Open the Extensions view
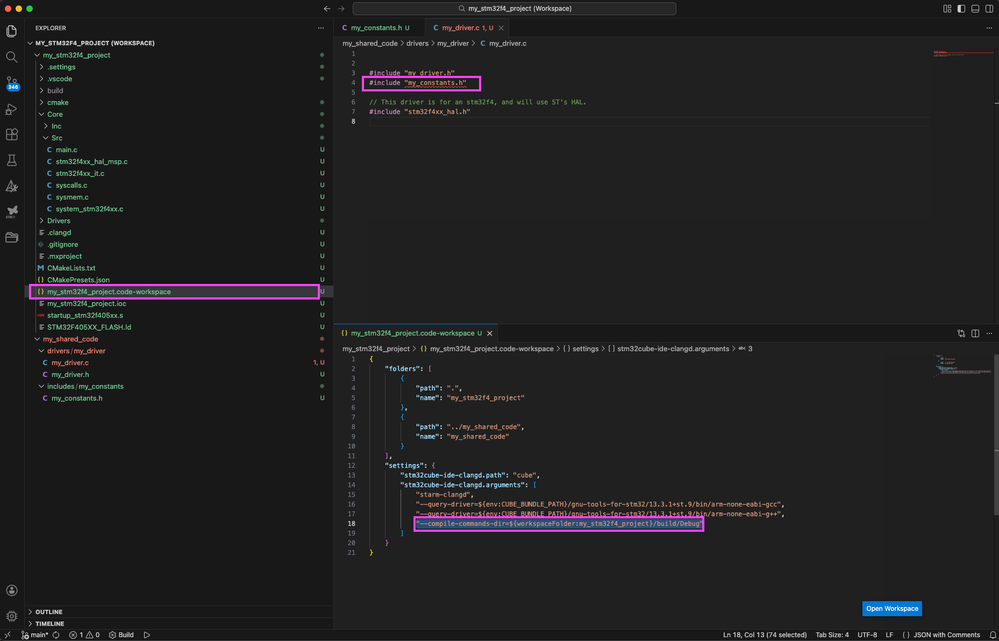Screen dimensions: 999x641 [11, 135]
